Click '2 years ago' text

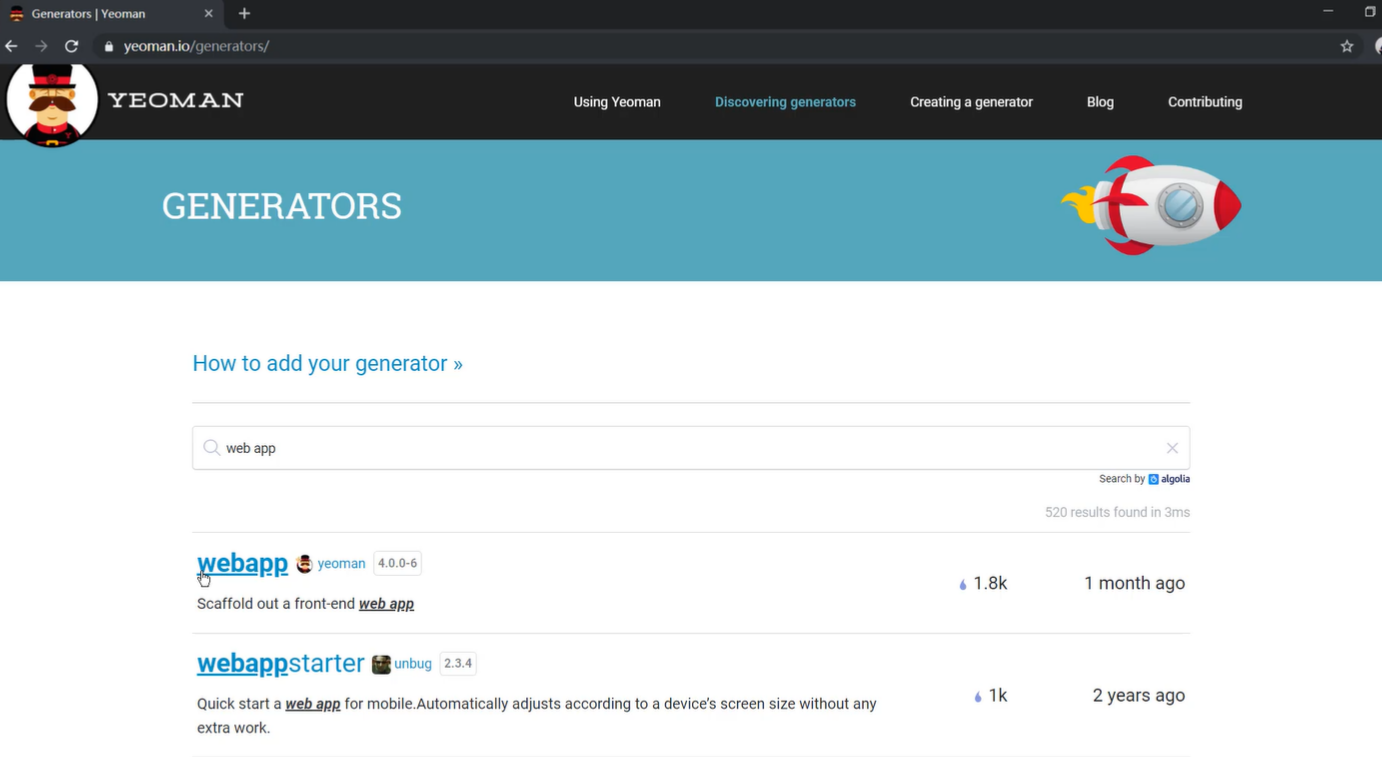tap(1139, 695)
